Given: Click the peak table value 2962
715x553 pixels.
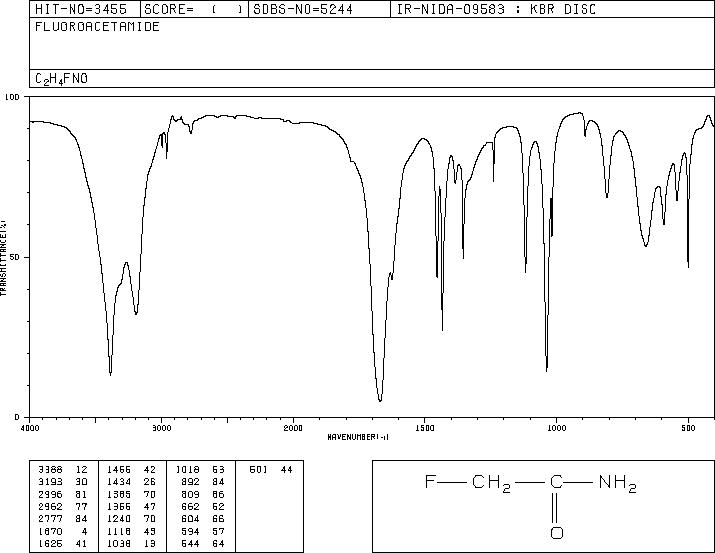Looking at the screenshot, I should coord(50,506).
